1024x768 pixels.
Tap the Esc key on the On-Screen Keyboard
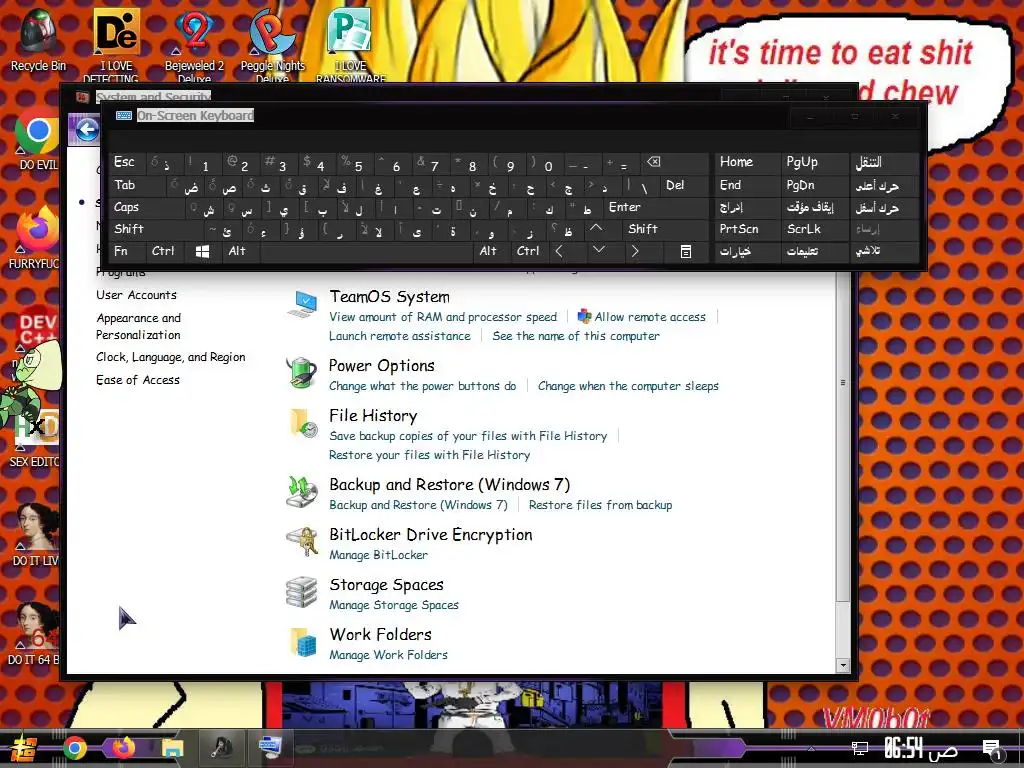click(x=127, y=163)
